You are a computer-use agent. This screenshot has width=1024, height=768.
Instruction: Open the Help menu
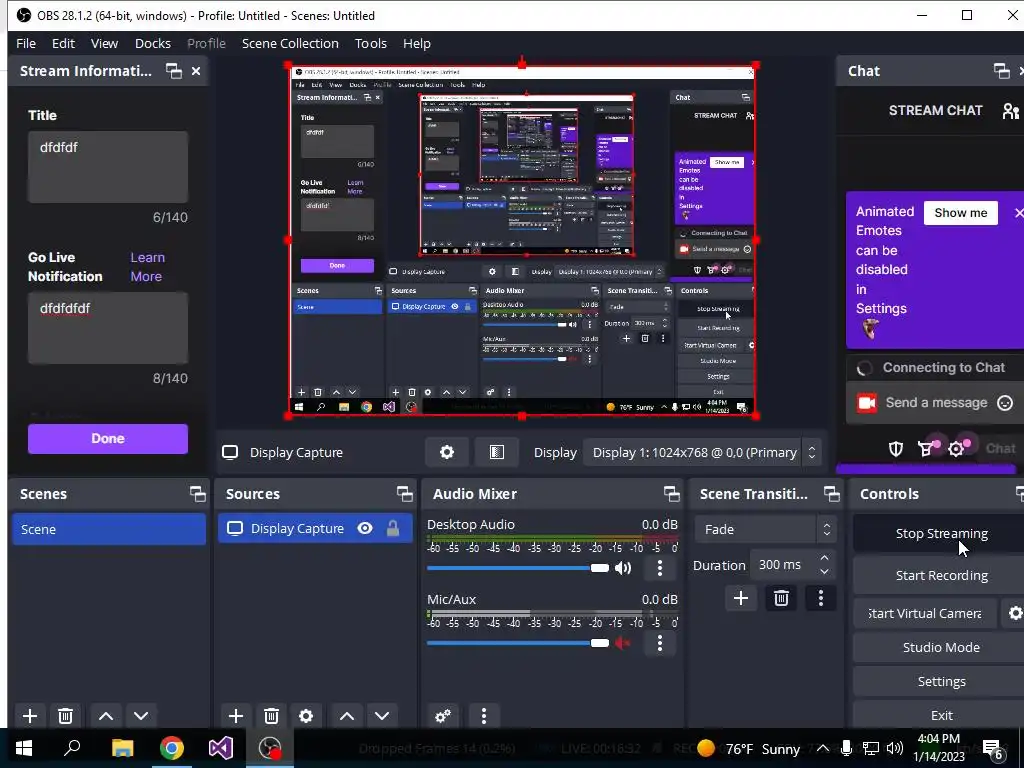coord(417,43)
